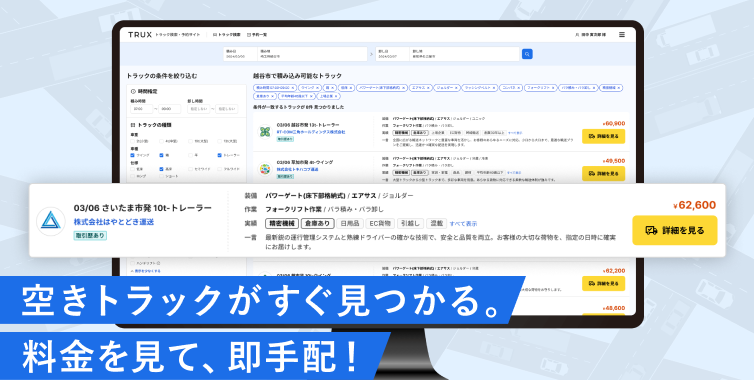This screenshot has width=754, height=380.
Task: Click the loading place input field
Action: coord(313,54)
